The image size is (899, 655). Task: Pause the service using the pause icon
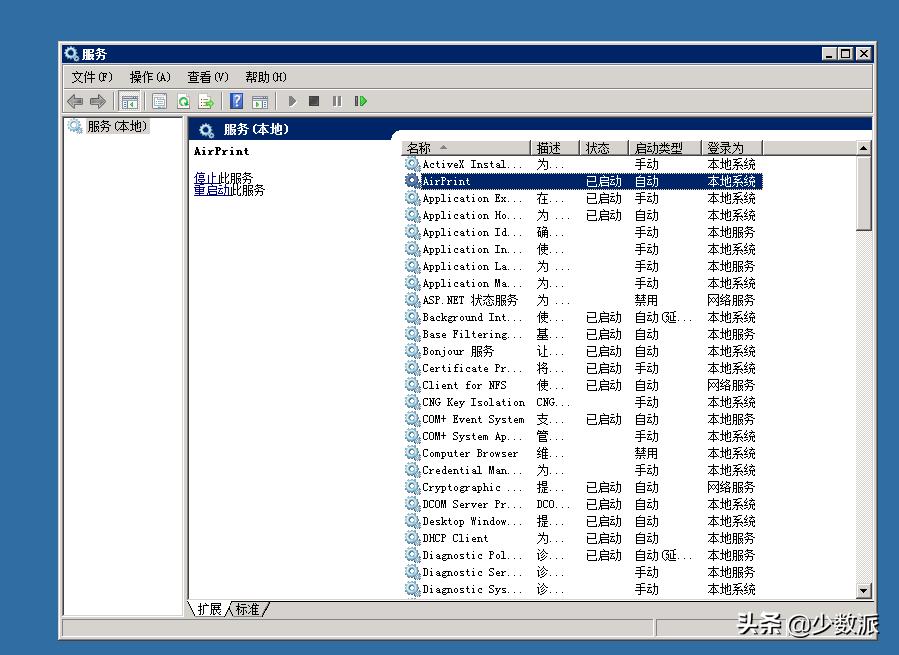[339, 100]
